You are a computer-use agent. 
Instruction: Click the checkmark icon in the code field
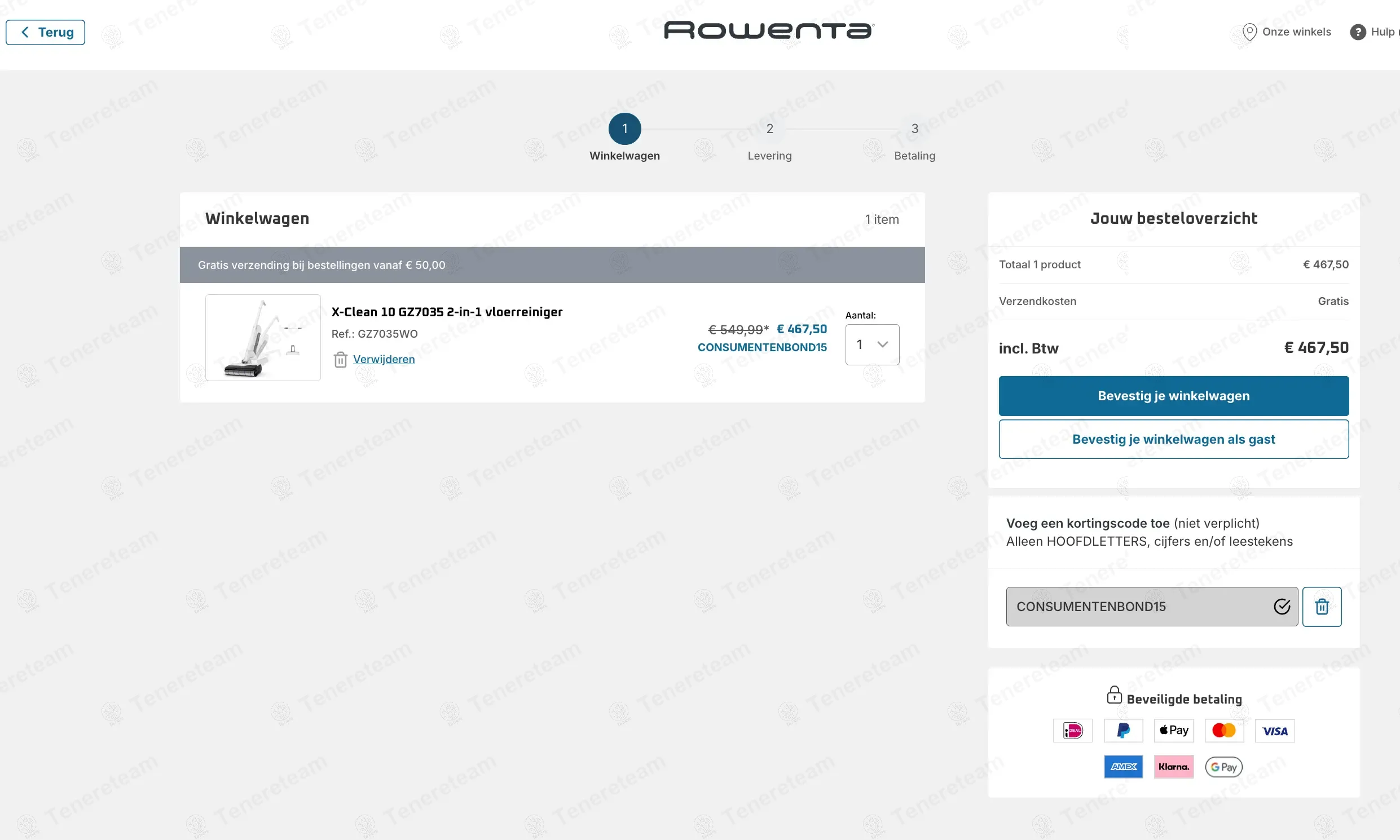click(1282, 607)
